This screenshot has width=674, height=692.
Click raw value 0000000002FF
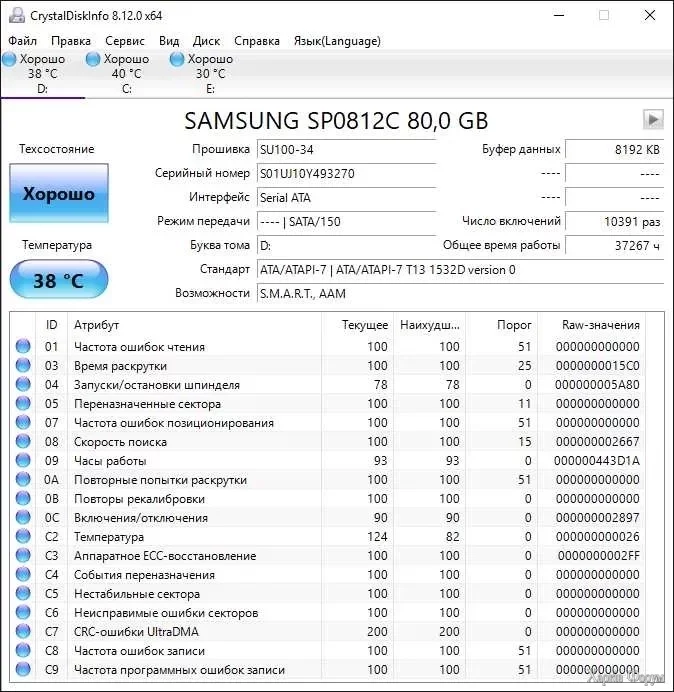(599, 555)
